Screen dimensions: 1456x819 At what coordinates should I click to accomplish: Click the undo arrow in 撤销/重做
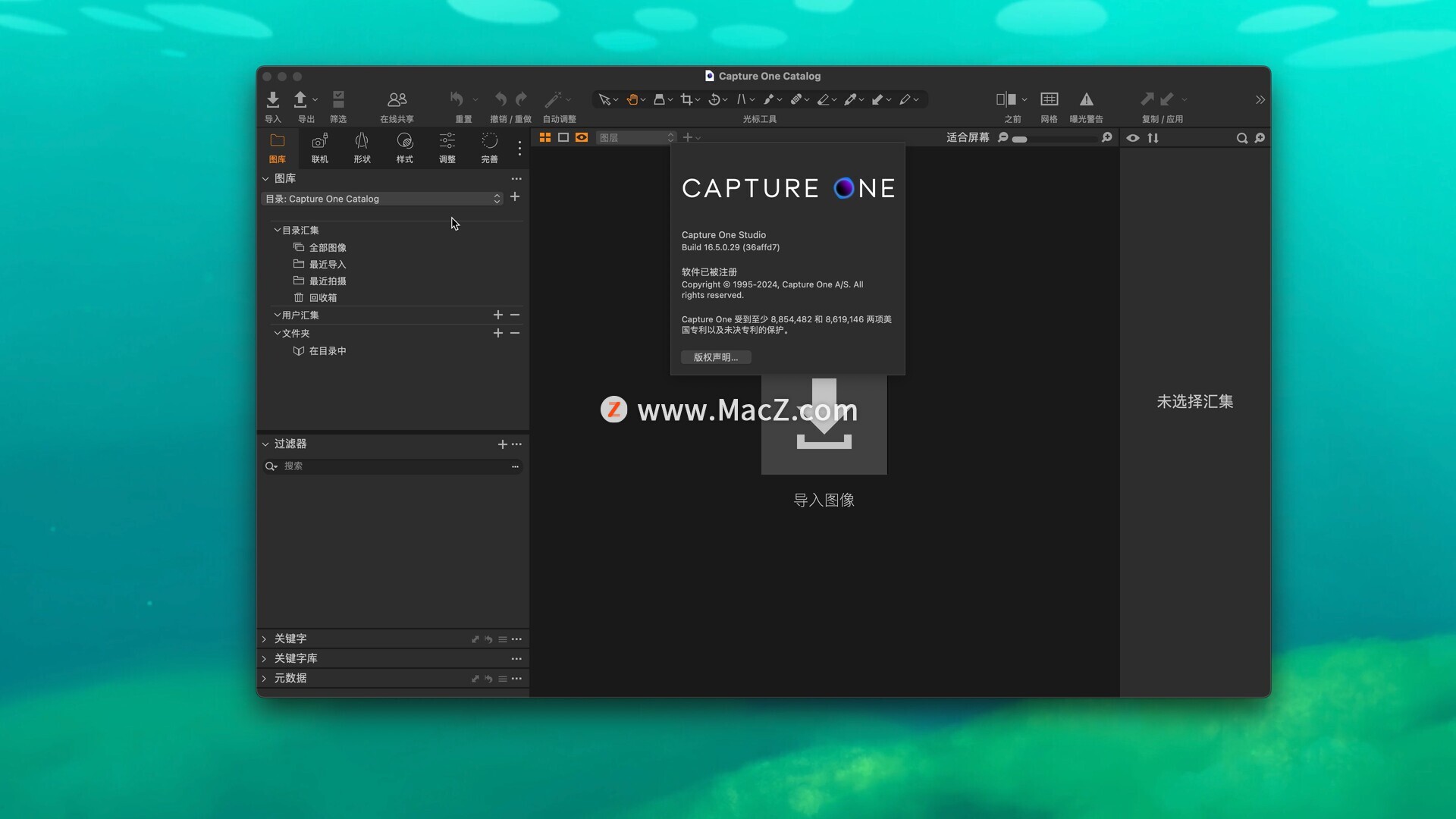point(500,99)
